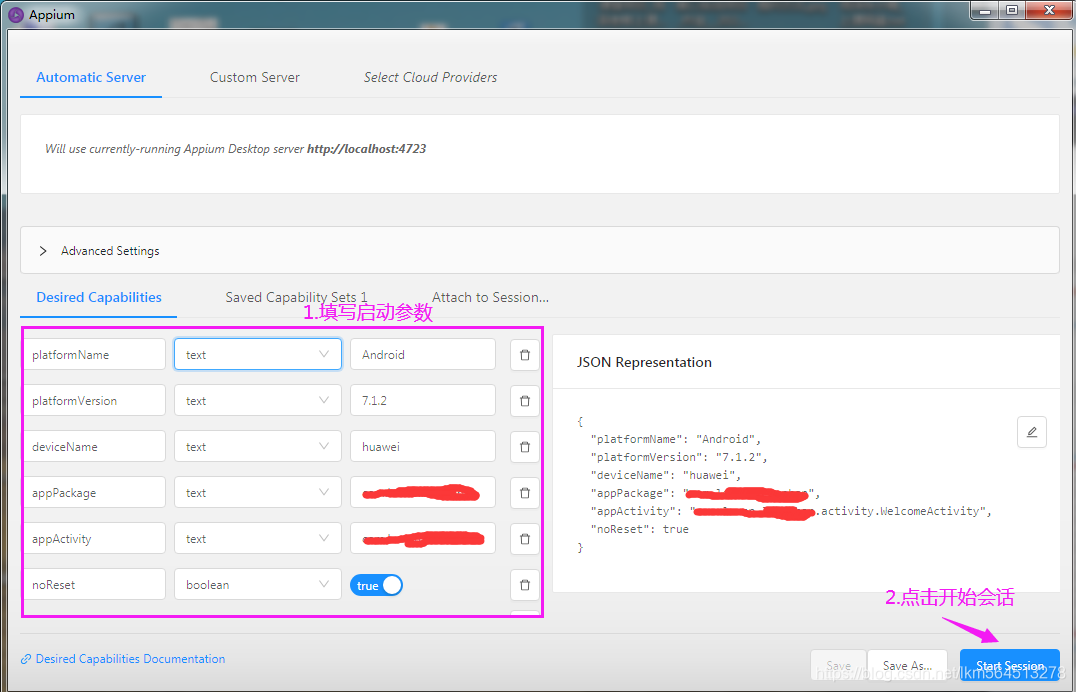Open Desired Capabilities Documentation link
The image size is (1076, 692).
124,658
